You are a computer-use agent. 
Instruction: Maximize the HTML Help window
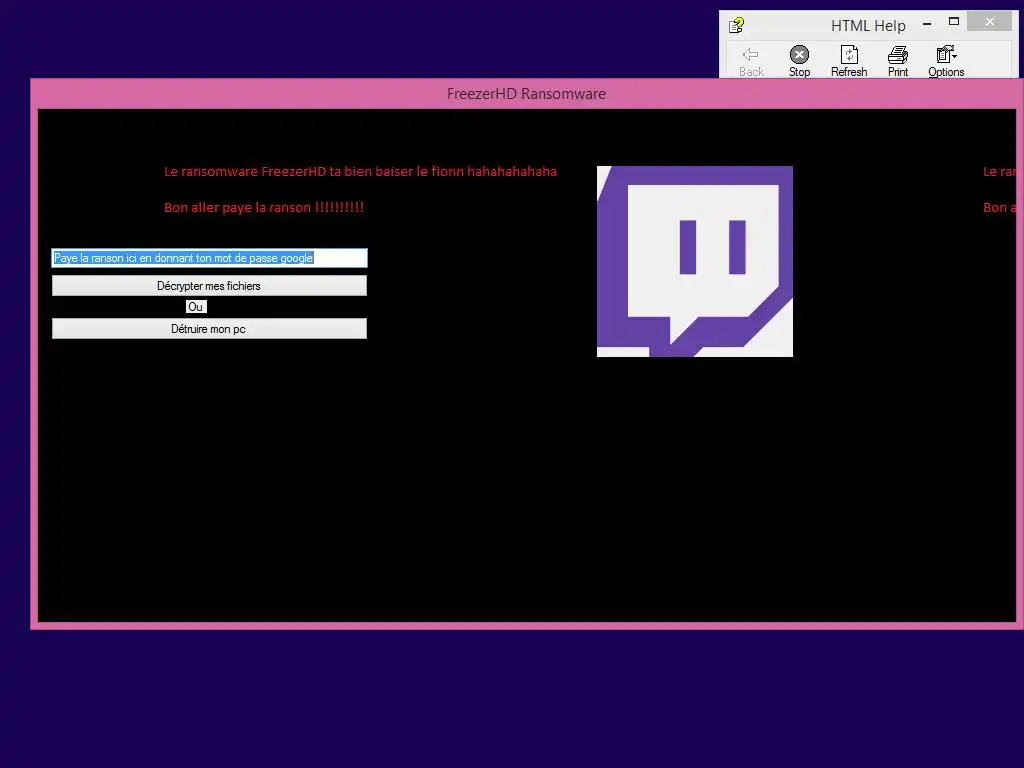pyautogui.click(x=953, y=22)
